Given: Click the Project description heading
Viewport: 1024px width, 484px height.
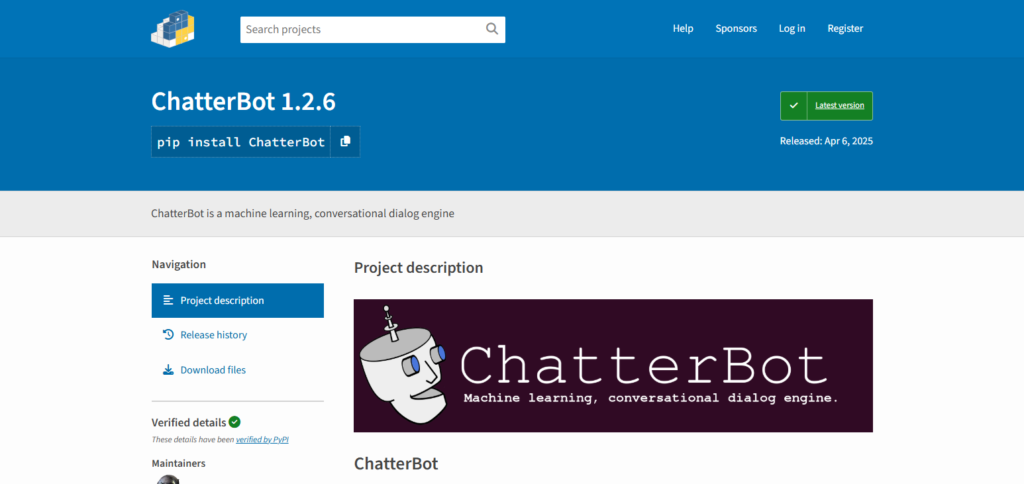Looking at the screenshot, I should pos(419,268).
